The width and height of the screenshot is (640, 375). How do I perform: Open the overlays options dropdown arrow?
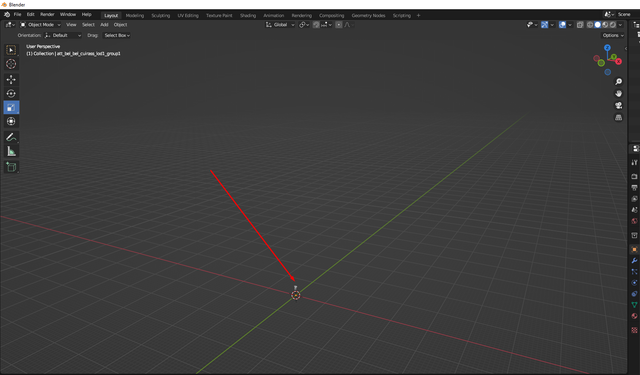[x=570, y=25]
